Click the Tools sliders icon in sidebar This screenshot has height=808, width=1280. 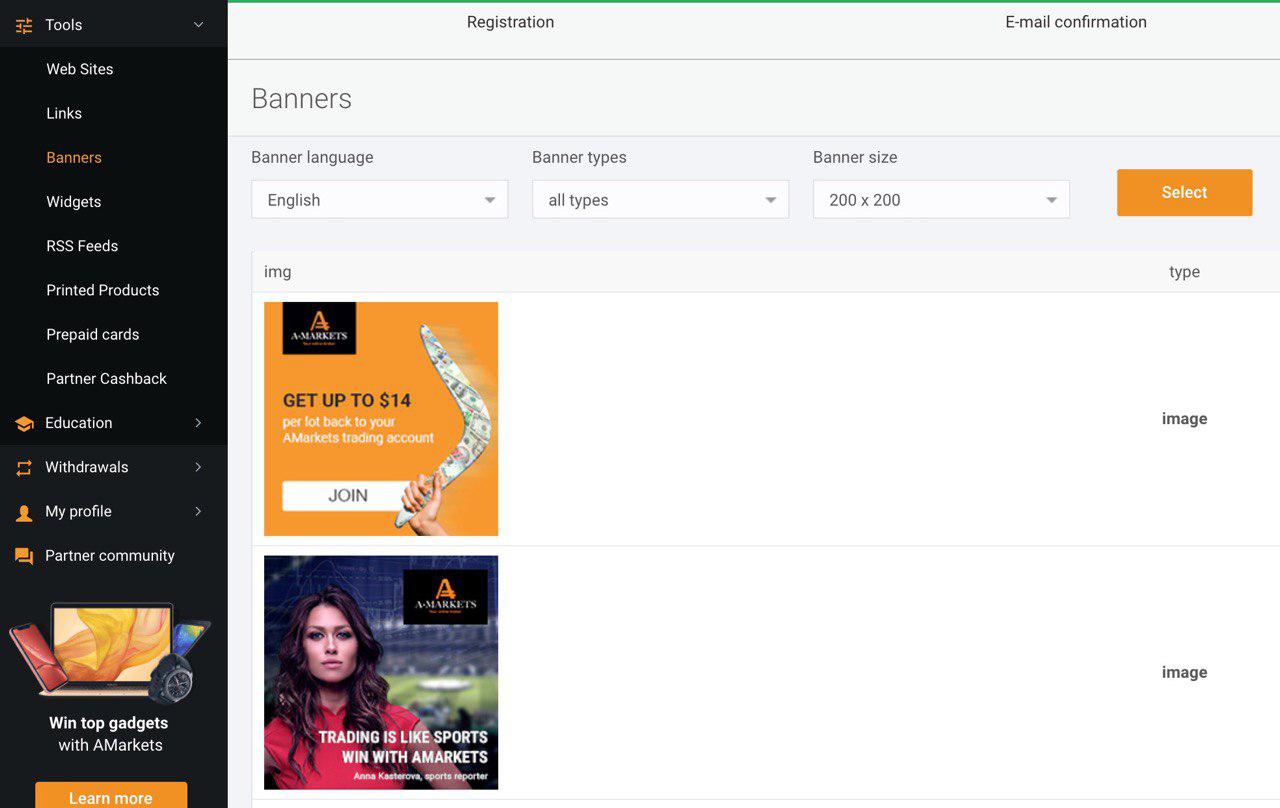tap(24, 25)
